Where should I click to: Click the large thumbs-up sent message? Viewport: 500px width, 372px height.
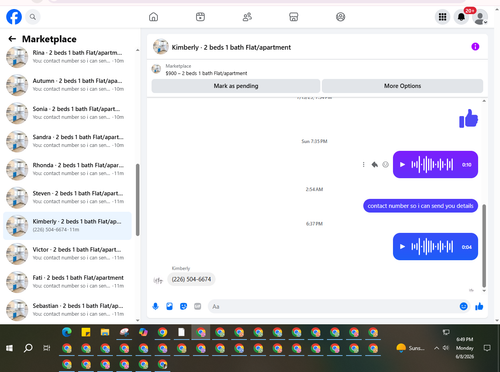[x=469, y=118]
